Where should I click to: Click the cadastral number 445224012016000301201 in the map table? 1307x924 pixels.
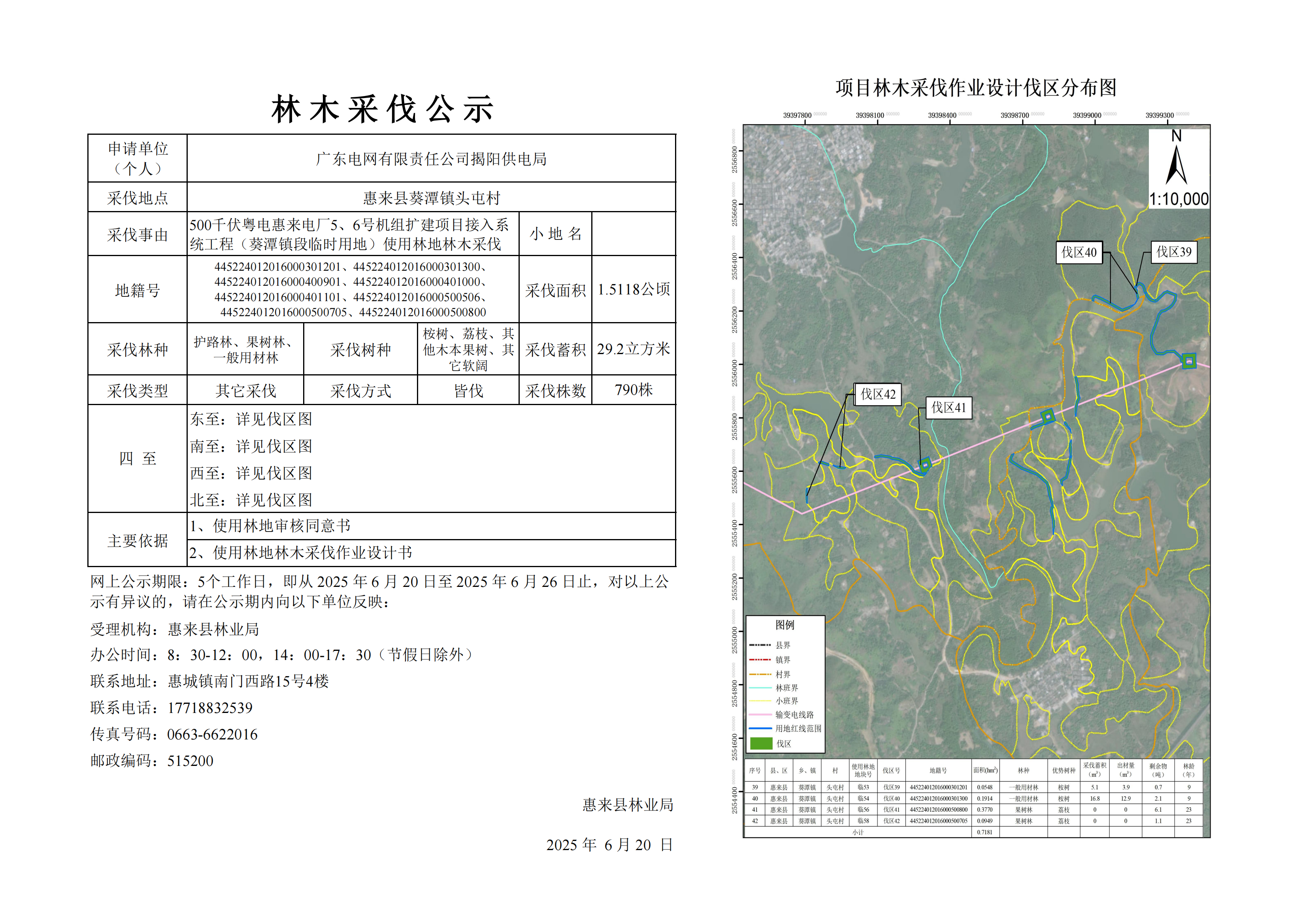pos(938,787)
